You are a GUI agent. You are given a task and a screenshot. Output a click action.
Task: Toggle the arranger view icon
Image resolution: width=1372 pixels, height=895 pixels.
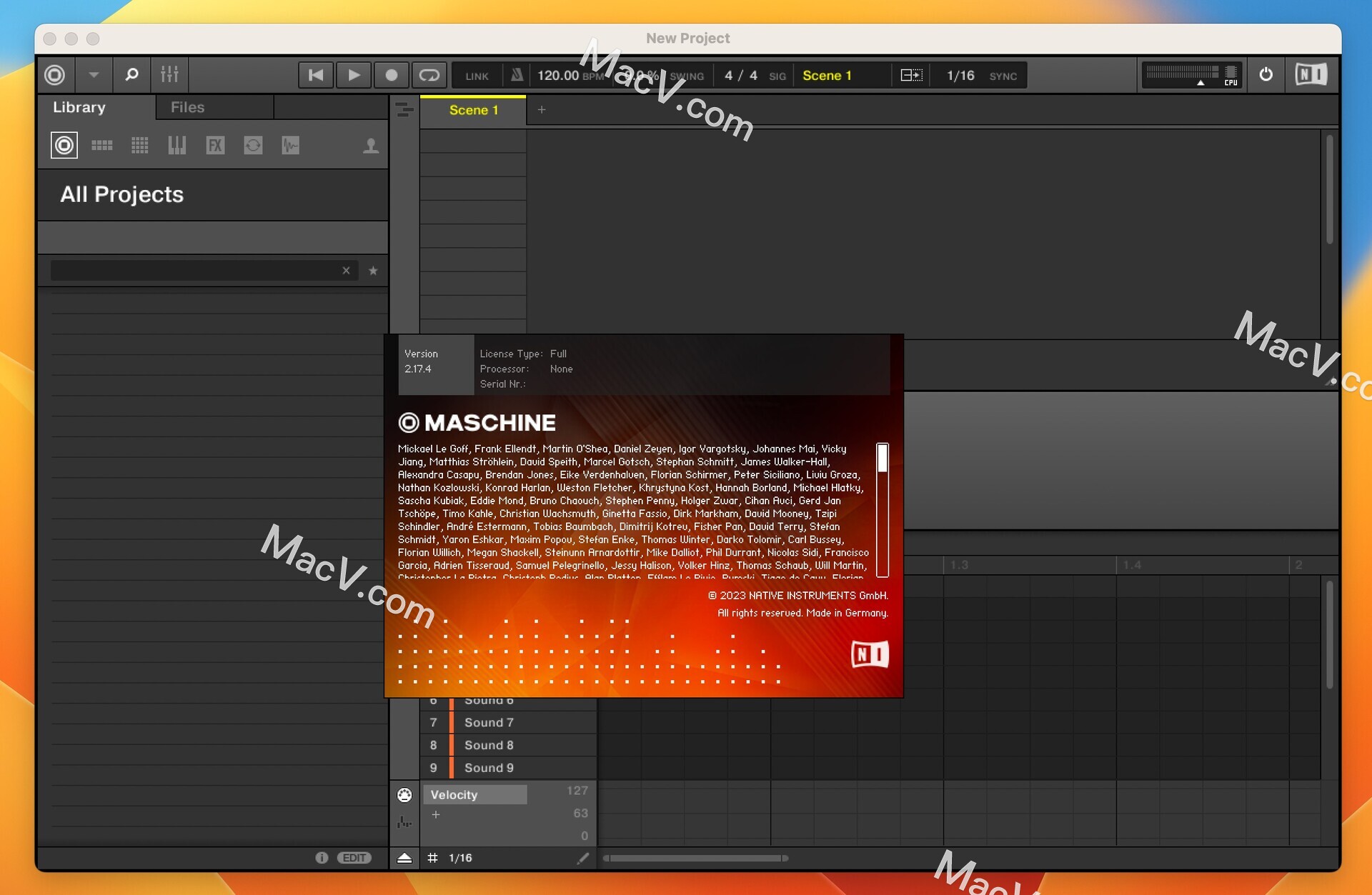click(404, 109)
